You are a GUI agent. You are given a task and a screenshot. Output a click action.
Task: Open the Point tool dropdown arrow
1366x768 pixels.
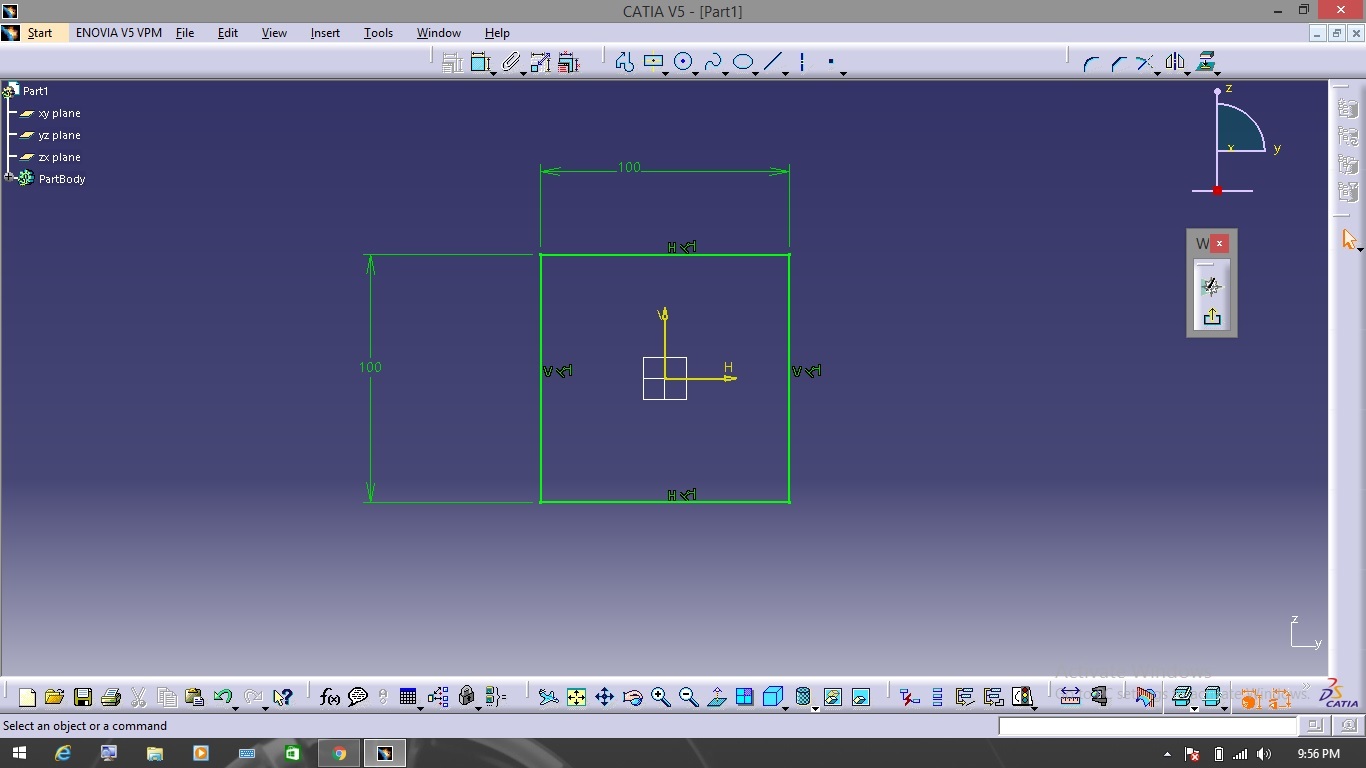click(843, 73)
